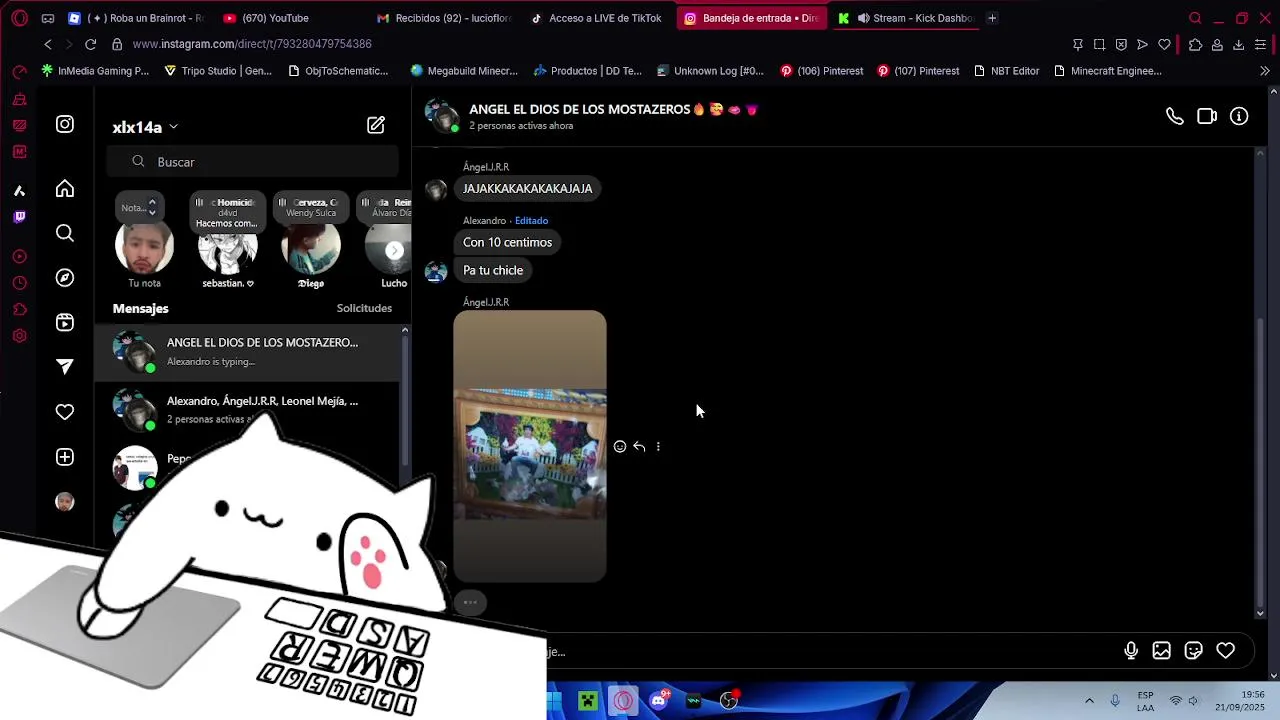Open Discord from the Windows taskbar
Viewport: 1280px width, 720px height.
658,701
